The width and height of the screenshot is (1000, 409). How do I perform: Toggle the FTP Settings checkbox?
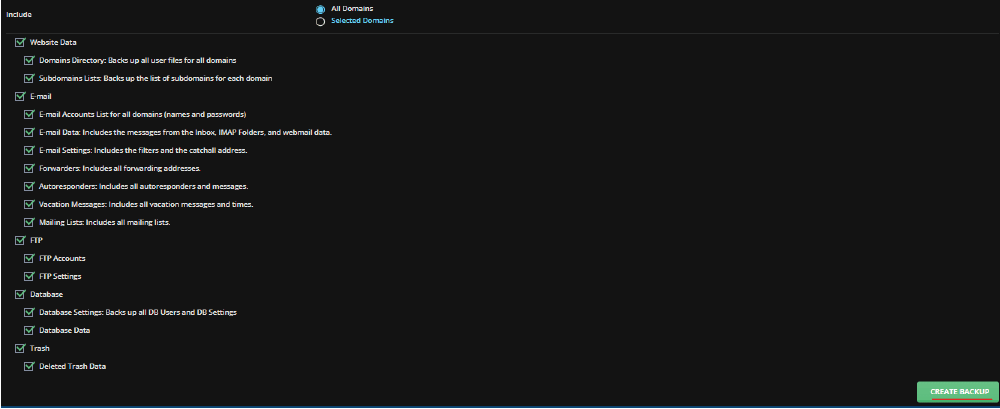29,277
